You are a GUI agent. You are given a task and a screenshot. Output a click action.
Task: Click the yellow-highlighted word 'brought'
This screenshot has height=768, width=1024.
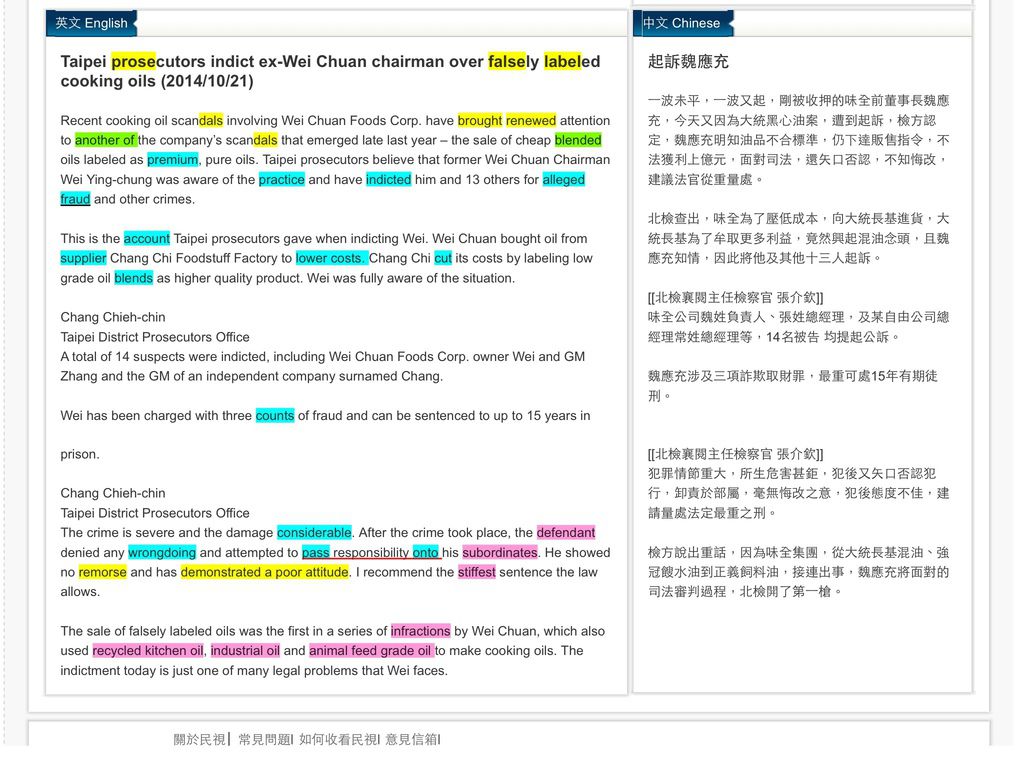480,121
